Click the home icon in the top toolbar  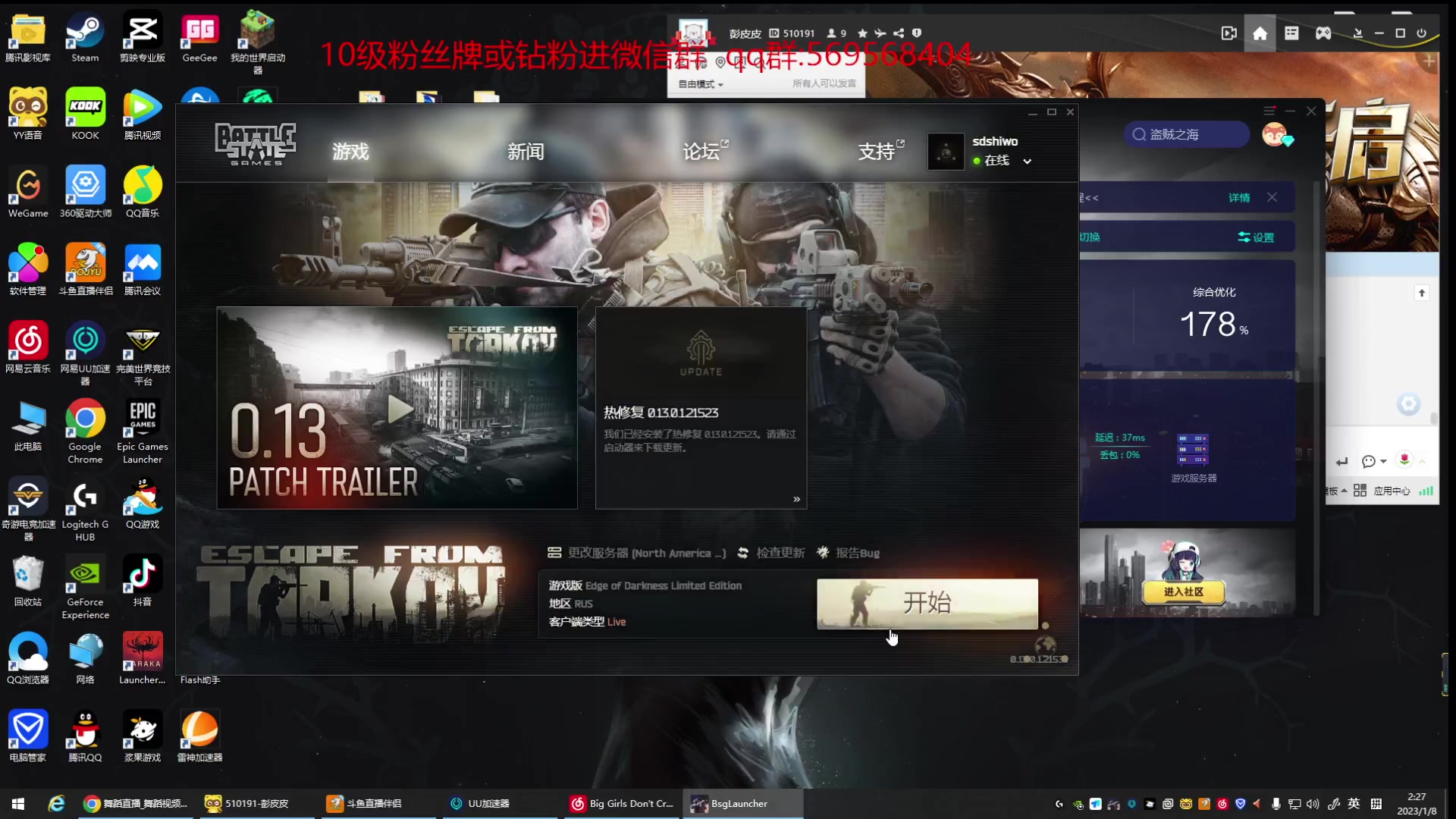[1260, 33]
